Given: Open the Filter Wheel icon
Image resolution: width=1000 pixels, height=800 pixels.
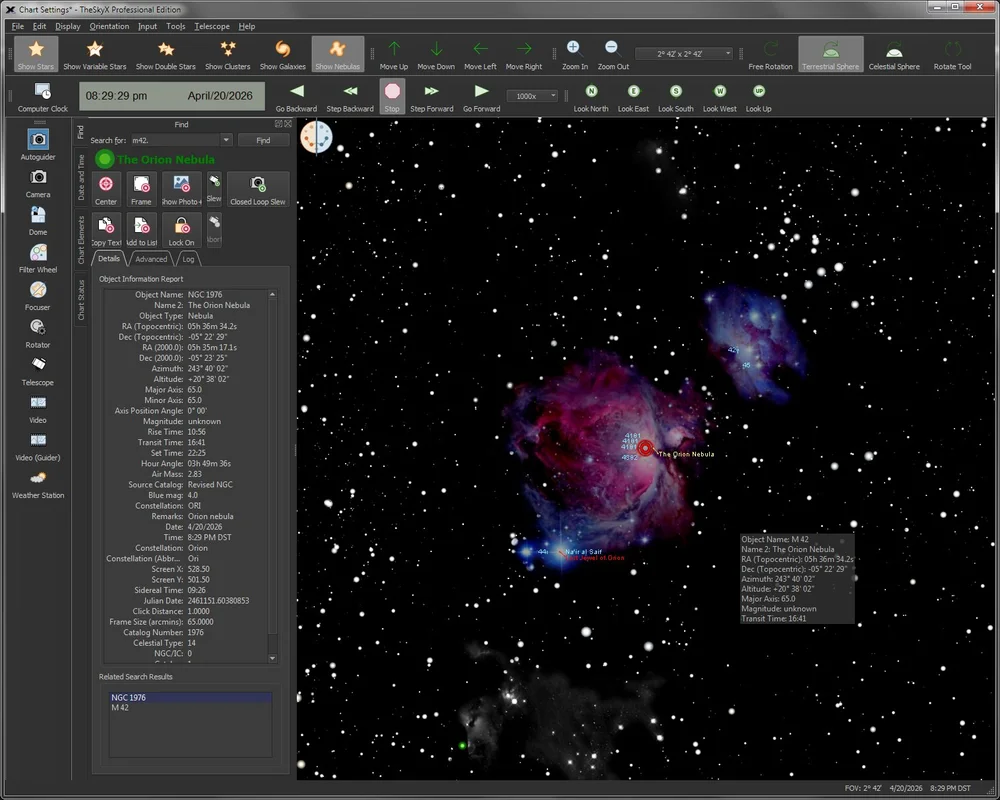Looking at the screenshot, I should pyautogui.click(x=38, y=253).
